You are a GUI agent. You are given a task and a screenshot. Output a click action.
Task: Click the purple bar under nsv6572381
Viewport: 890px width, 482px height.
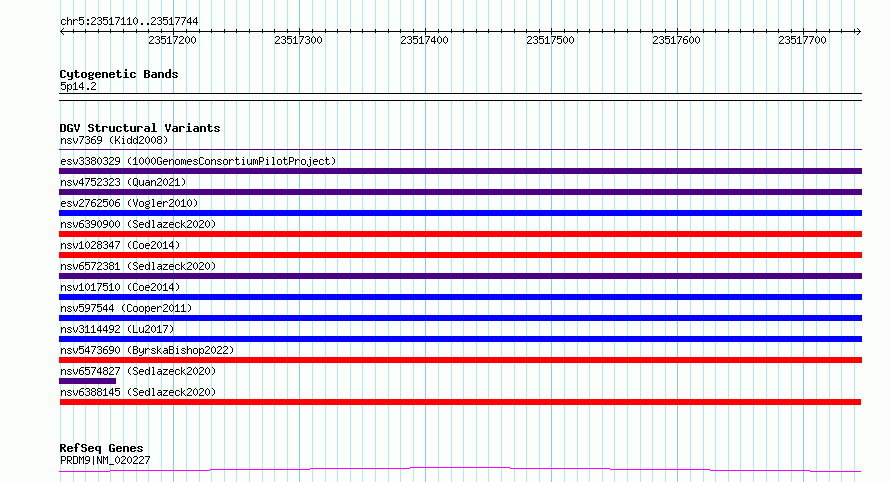pyautogui.click(x=460, y=276)
